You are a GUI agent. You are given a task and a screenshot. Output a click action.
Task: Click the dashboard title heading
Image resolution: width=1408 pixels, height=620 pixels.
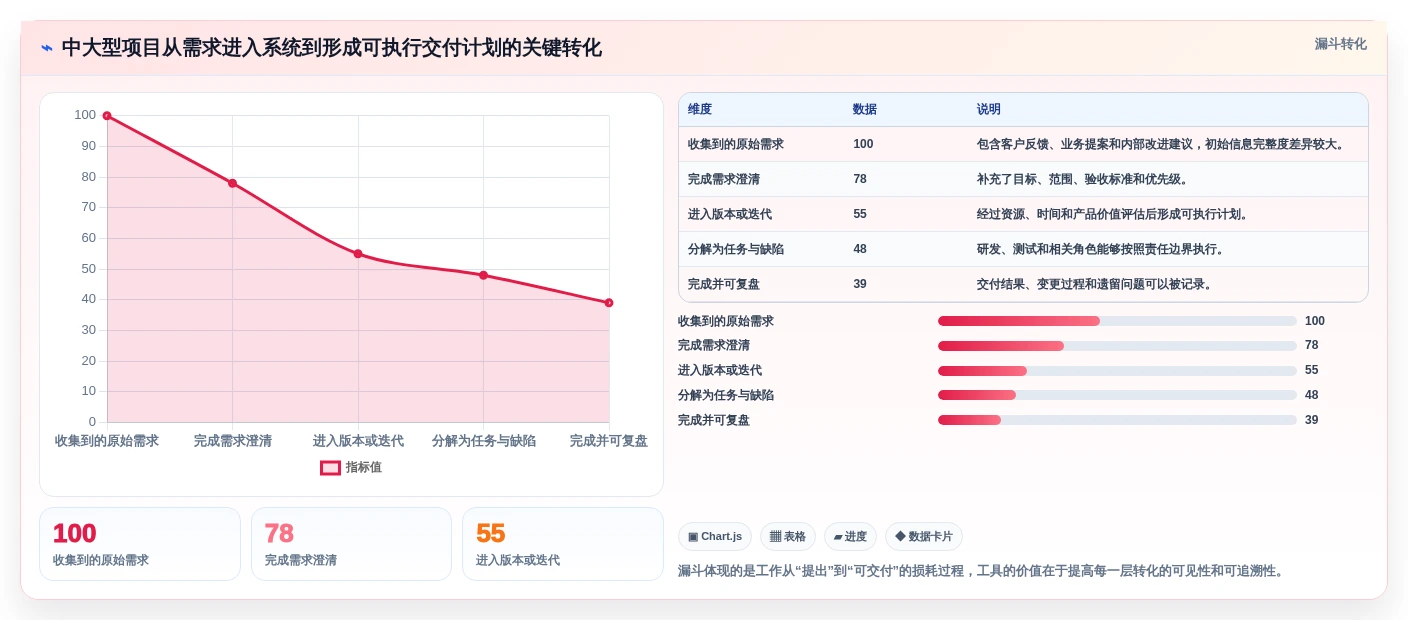tap(332, 48)
